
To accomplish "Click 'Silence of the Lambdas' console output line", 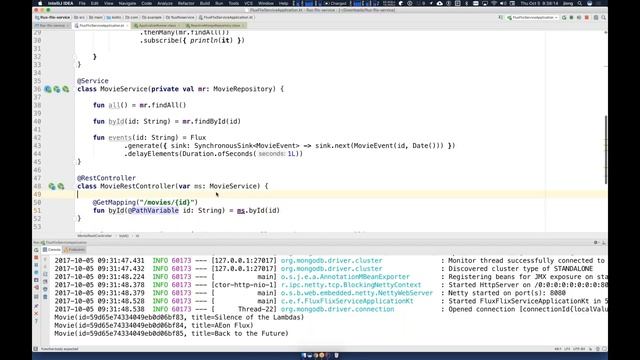I will pyautogui.click(x=179, y=317).
